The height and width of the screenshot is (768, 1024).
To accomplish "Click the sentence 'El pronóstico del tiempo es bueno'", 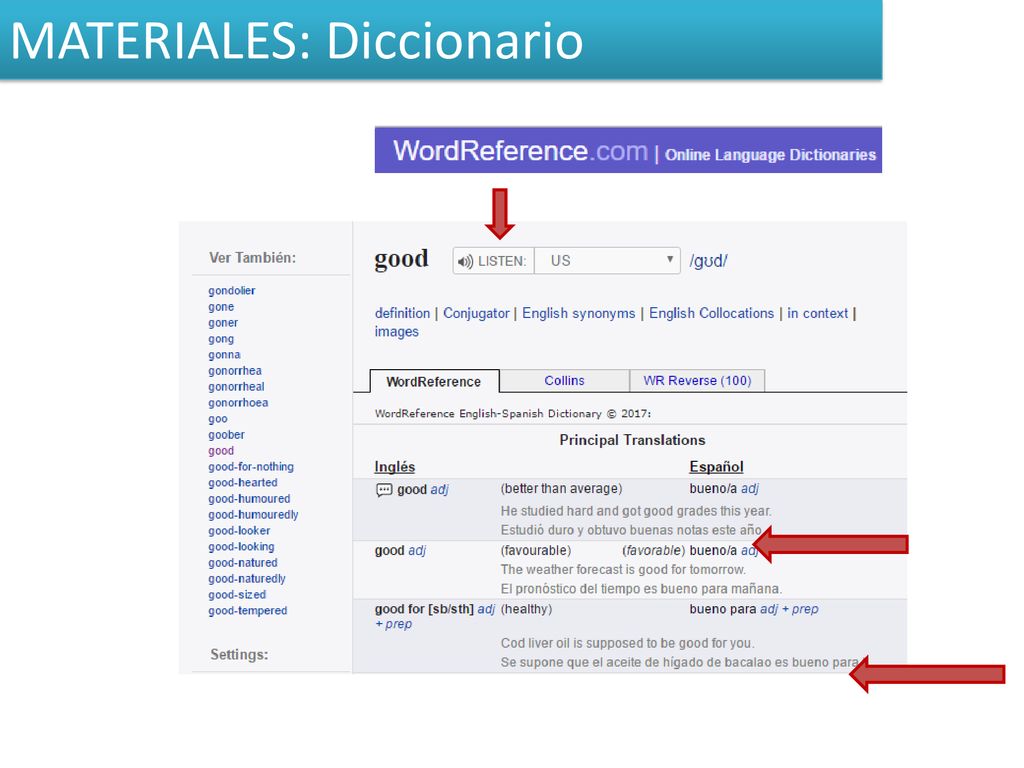I will point(641,589).
